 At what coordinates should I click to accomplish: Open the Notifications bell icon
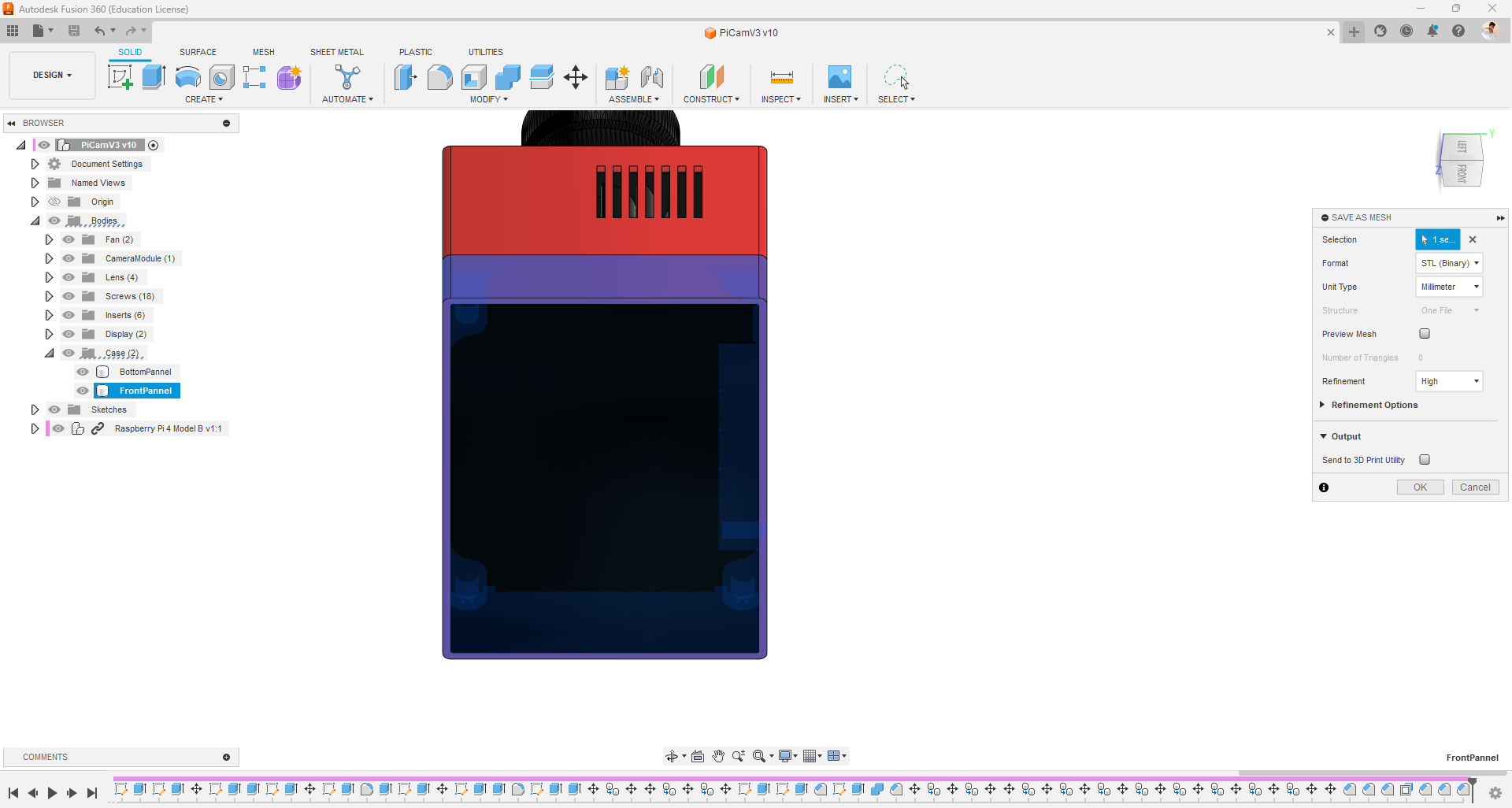tap(1432, 31)
